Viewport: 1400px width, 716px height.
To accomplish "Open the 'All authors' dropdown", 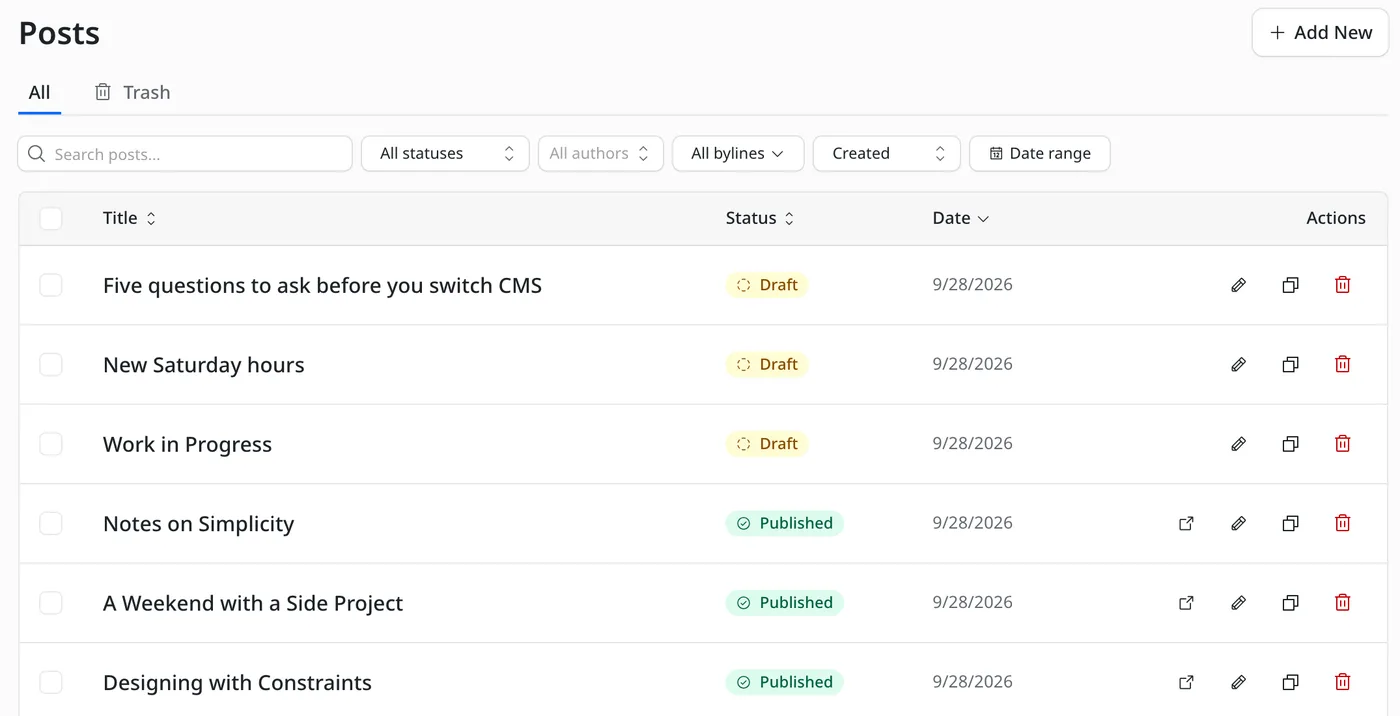I will [600, 154].
